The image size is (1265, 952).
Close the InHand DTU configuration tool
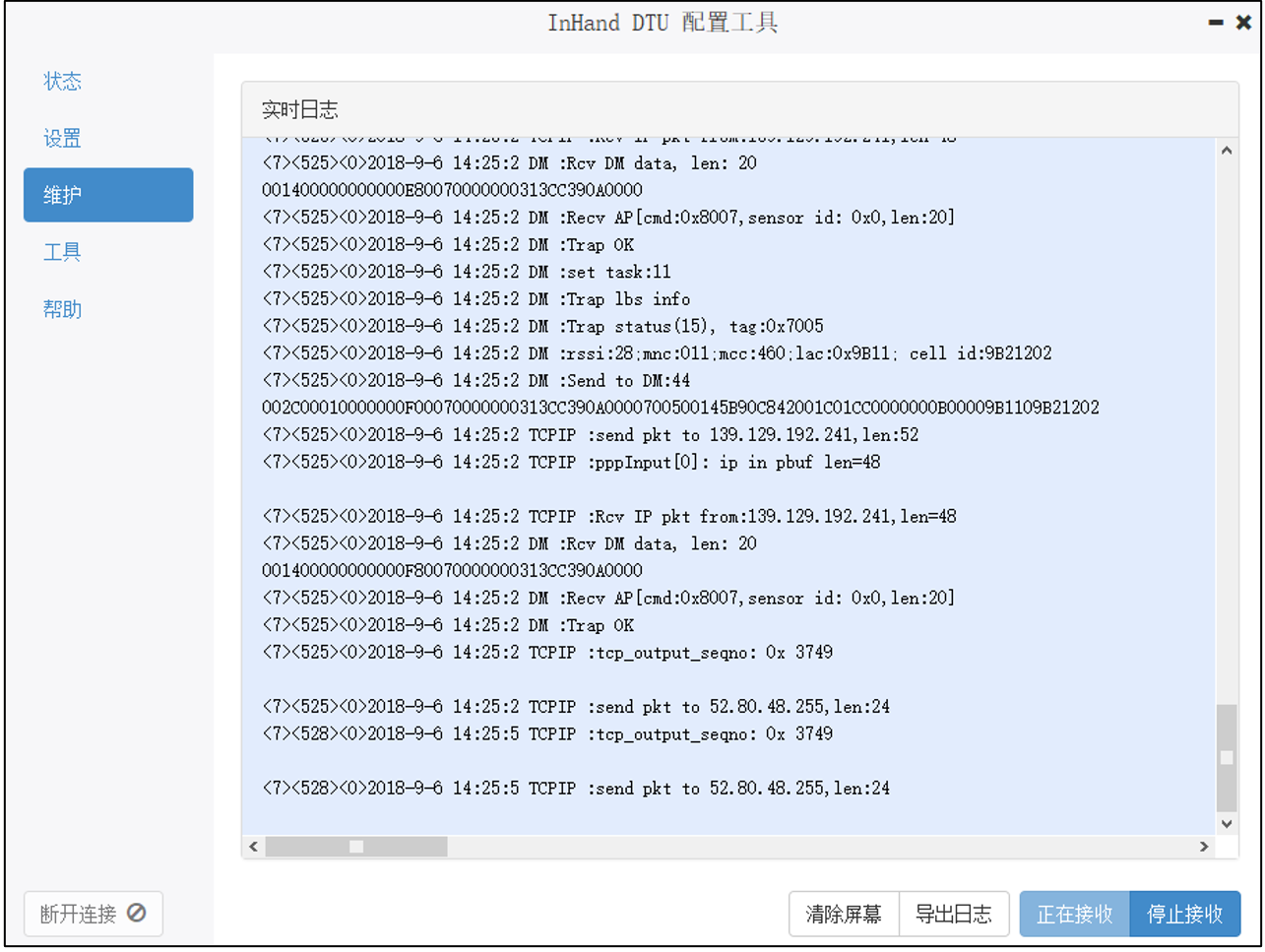point(1243,23)
